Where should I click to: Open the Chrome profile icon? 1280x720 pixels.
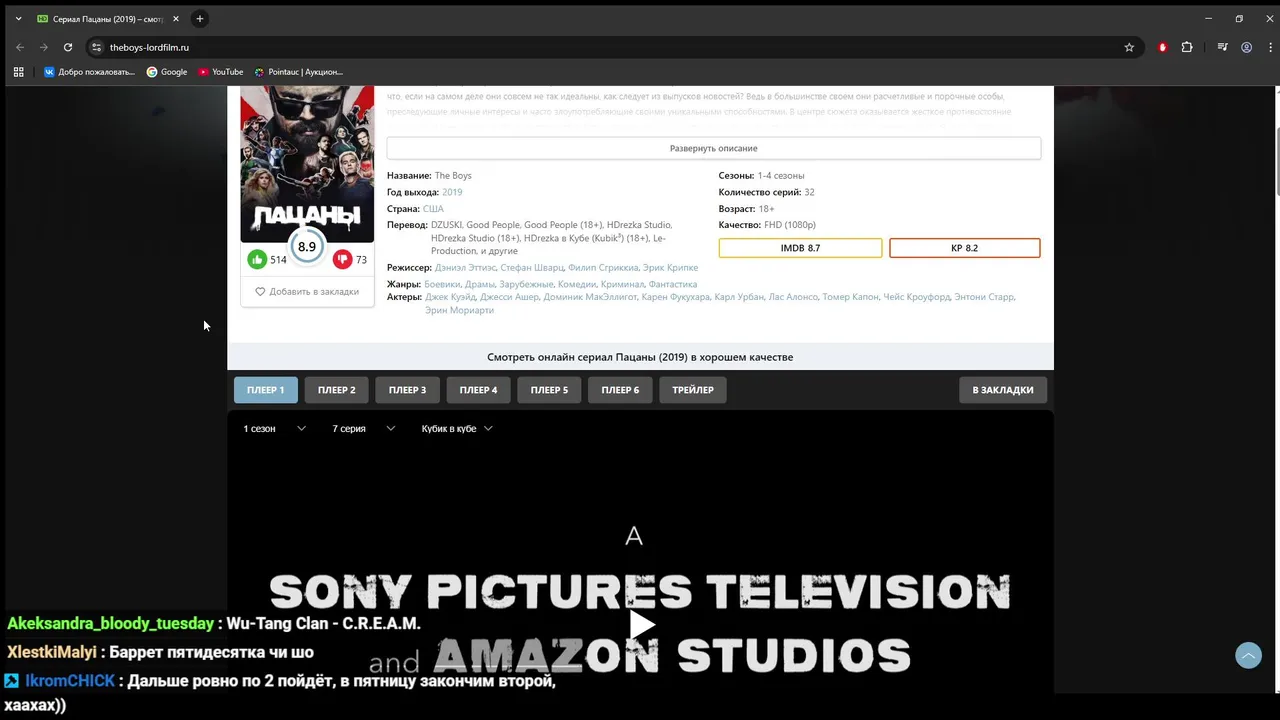1246,47
